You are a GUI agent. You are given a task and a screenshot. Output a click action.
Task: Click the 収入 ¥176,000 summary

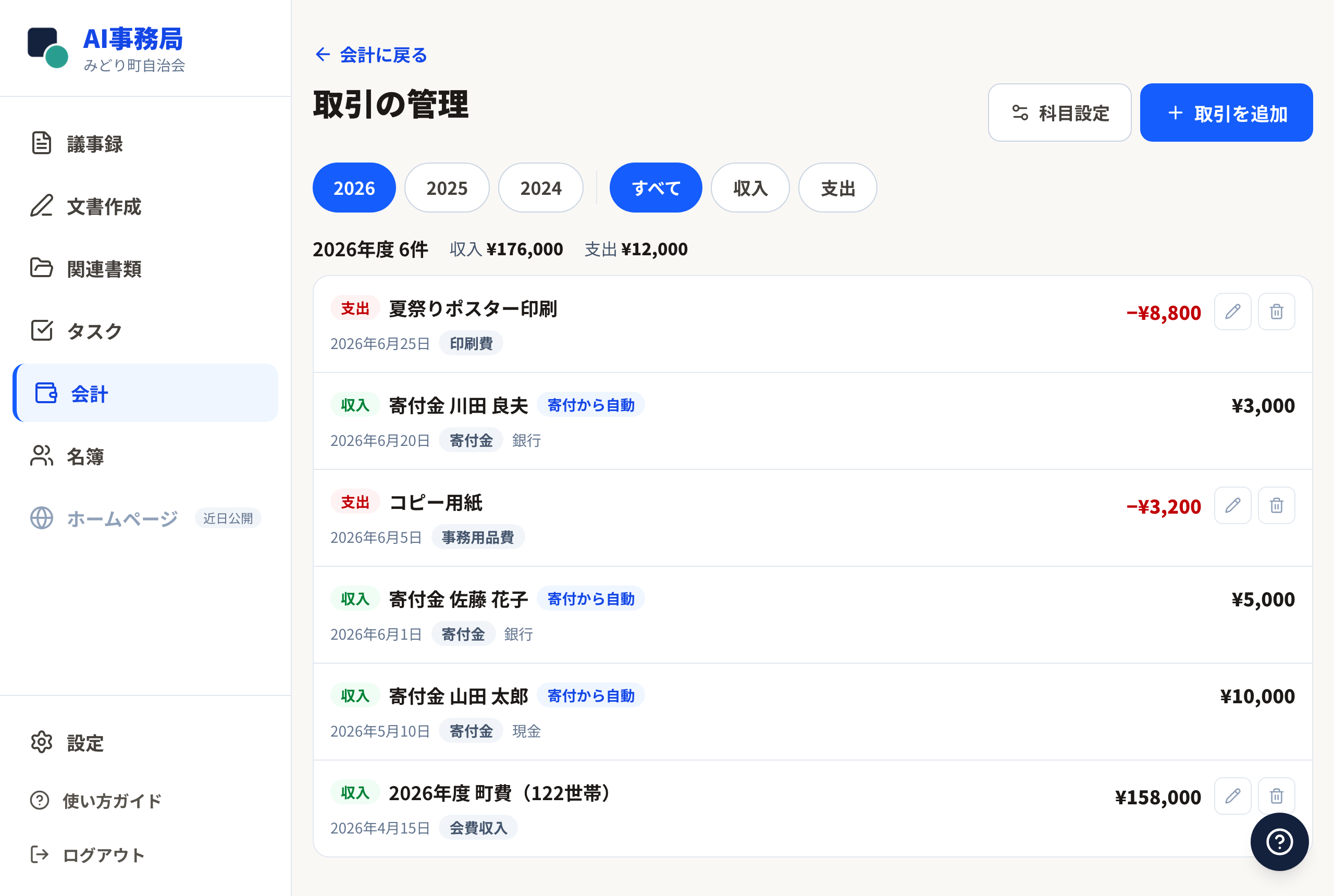coord(506,248)
